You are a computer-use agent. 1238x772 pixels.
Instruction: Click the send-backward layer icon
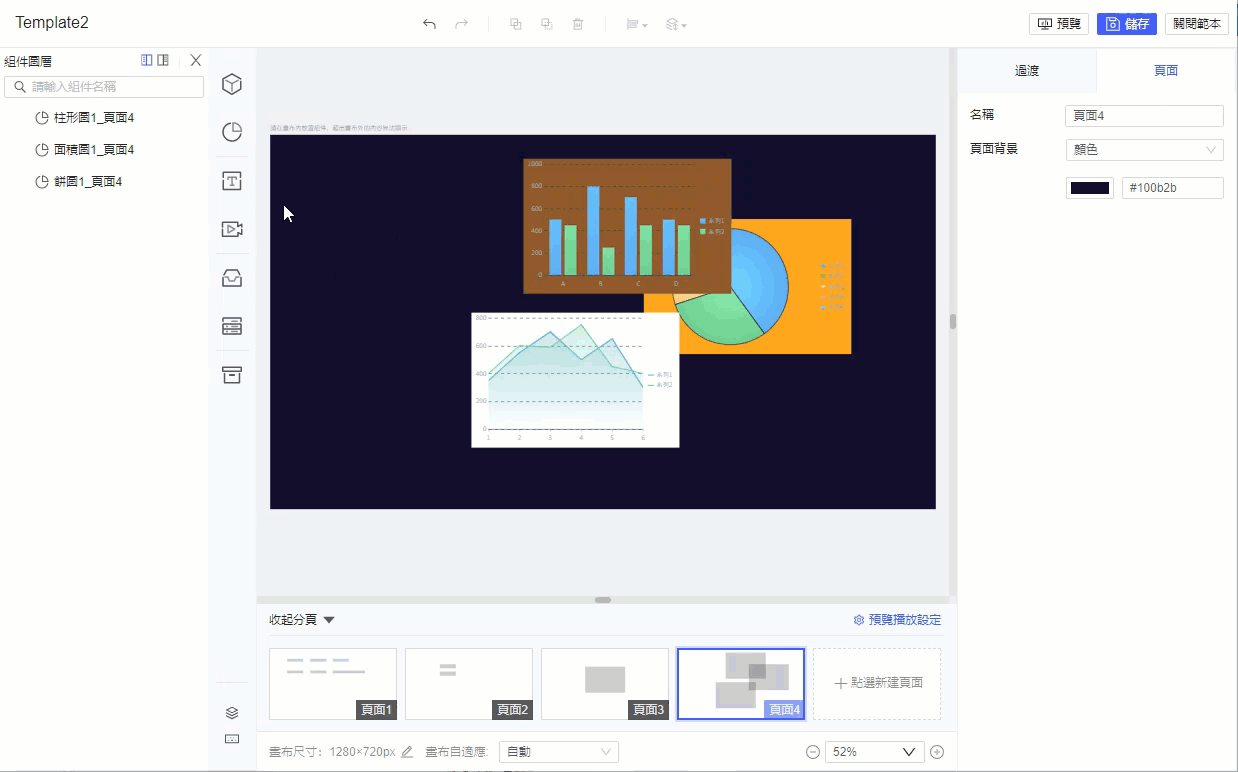pyautogui.click(x=547, y=24)
